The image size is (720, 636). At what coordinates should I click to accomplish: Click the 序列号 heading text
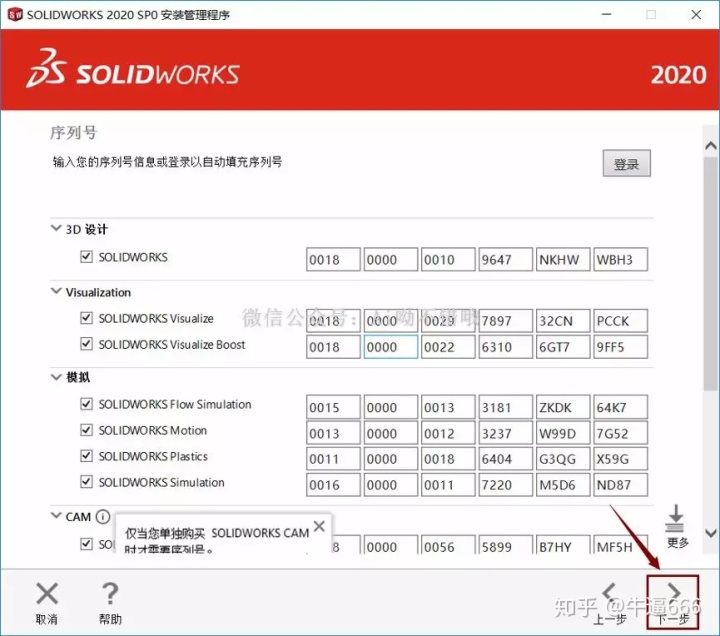pyautogui.click(x=73, y=133)
